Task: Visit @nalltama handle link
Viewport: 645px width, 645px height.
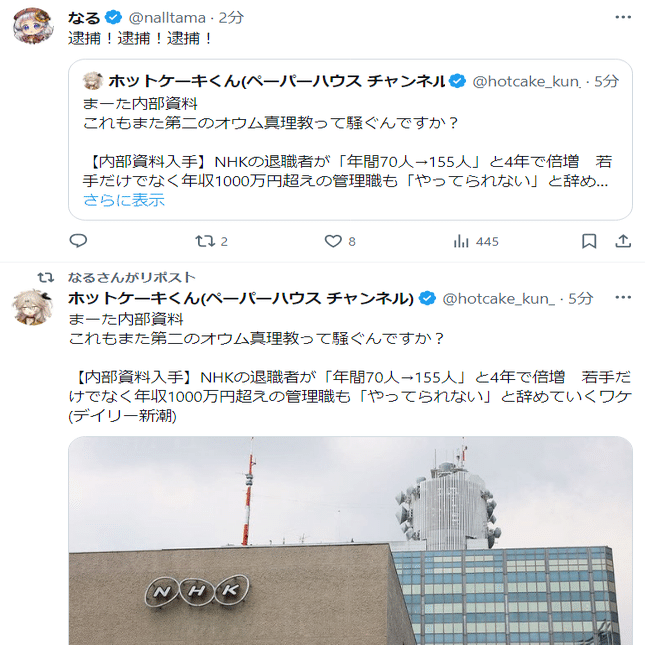Action: point(167,18)
